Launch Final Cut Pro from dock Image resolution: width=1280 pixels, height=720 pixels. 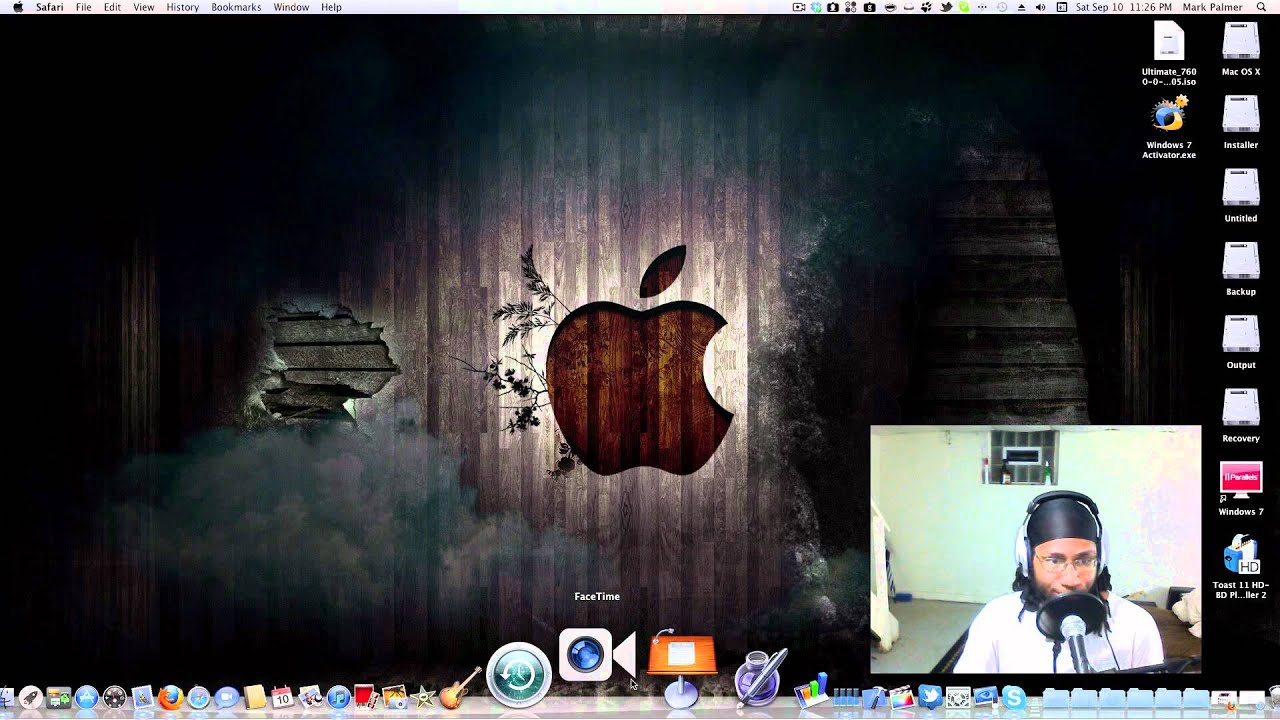[x=903, y=697]
